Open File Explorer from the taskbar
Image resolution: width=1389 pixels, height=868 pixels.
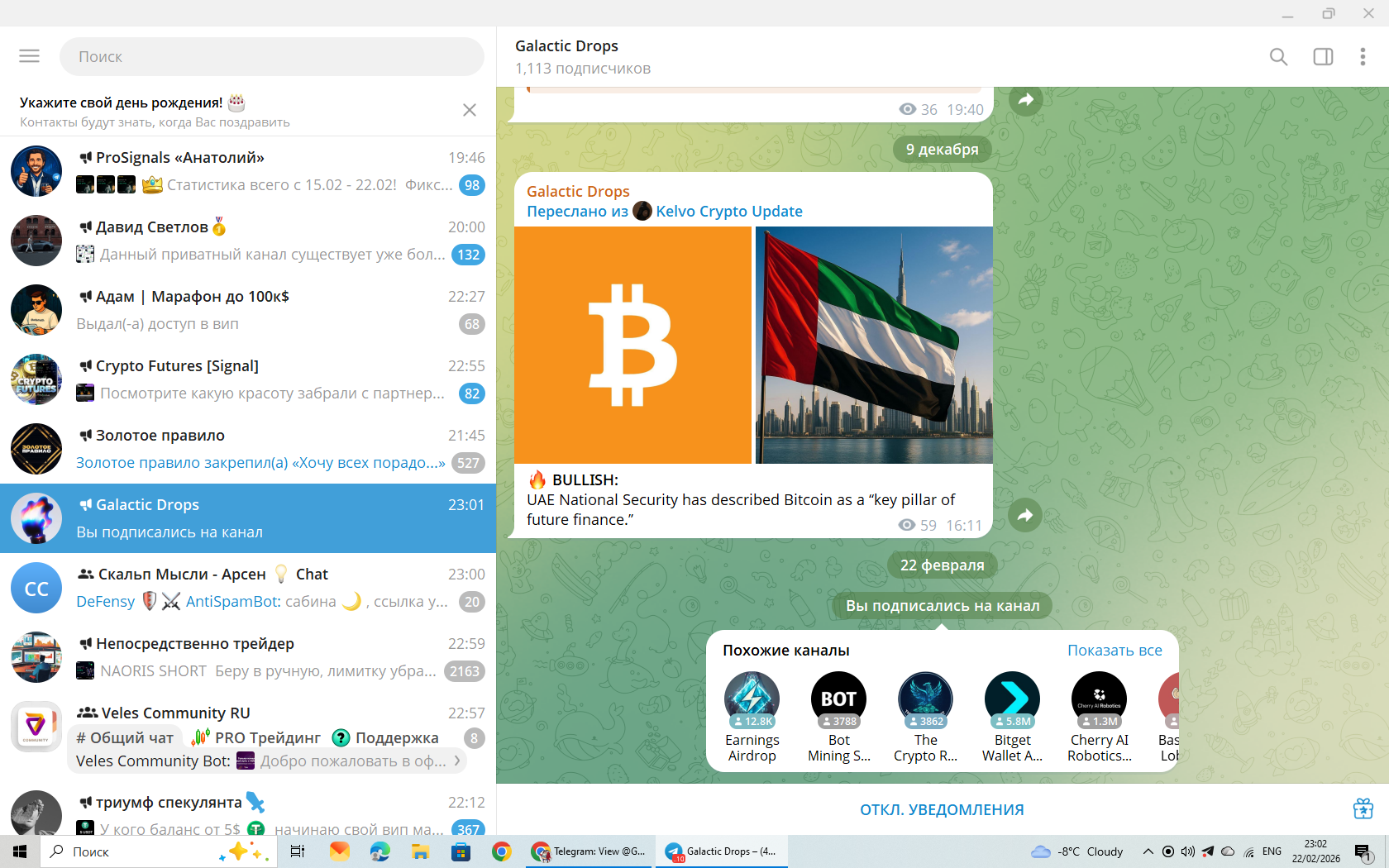pos(420,851)
